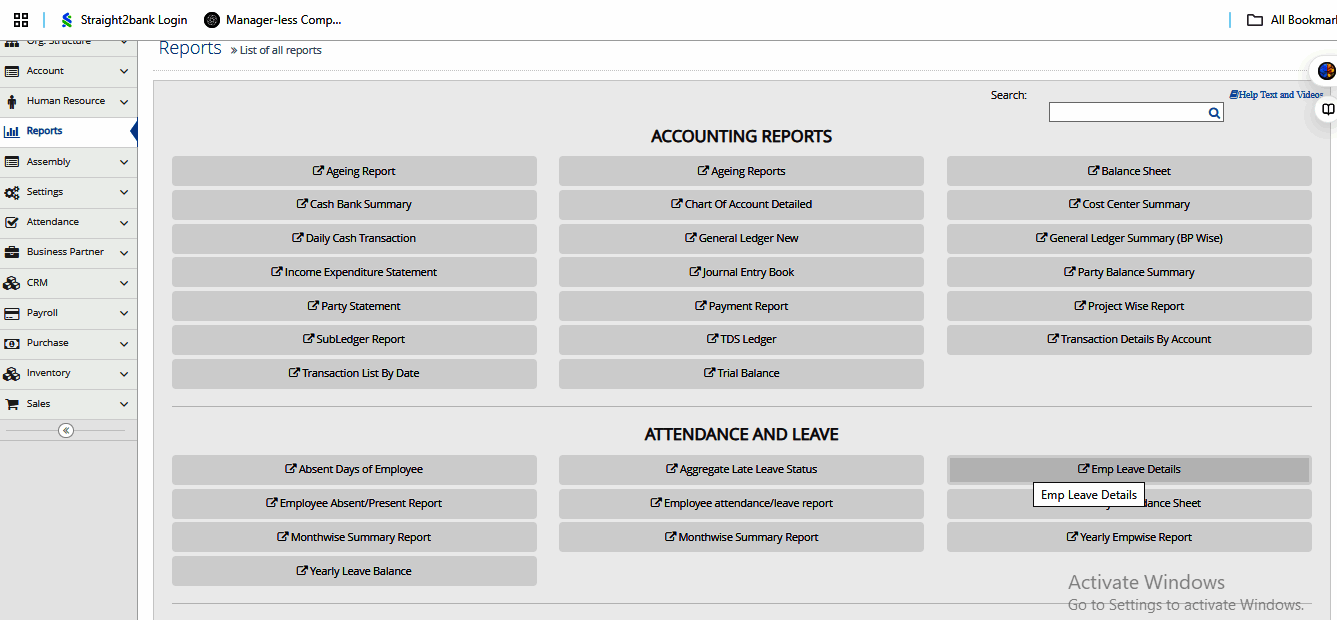Open the Aggregate Late Leave Status report

741,469
